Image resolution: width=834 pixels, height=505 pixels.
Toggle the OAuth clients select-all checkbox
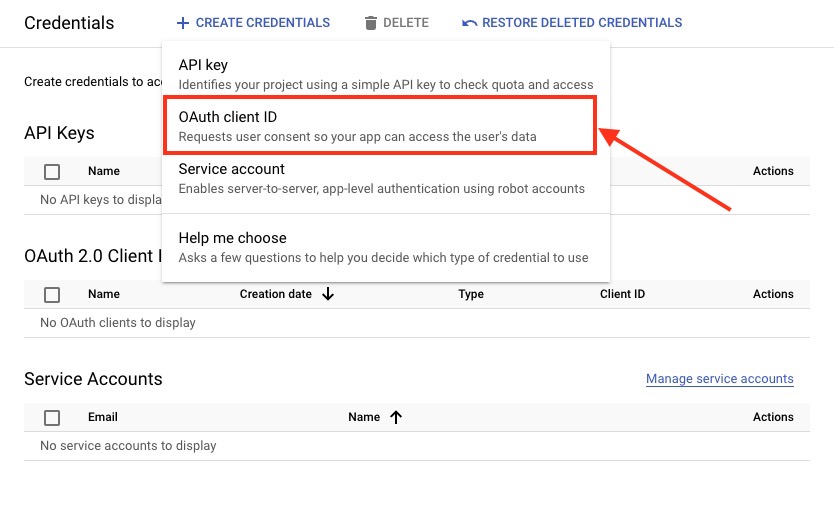[x=52, y=295]
